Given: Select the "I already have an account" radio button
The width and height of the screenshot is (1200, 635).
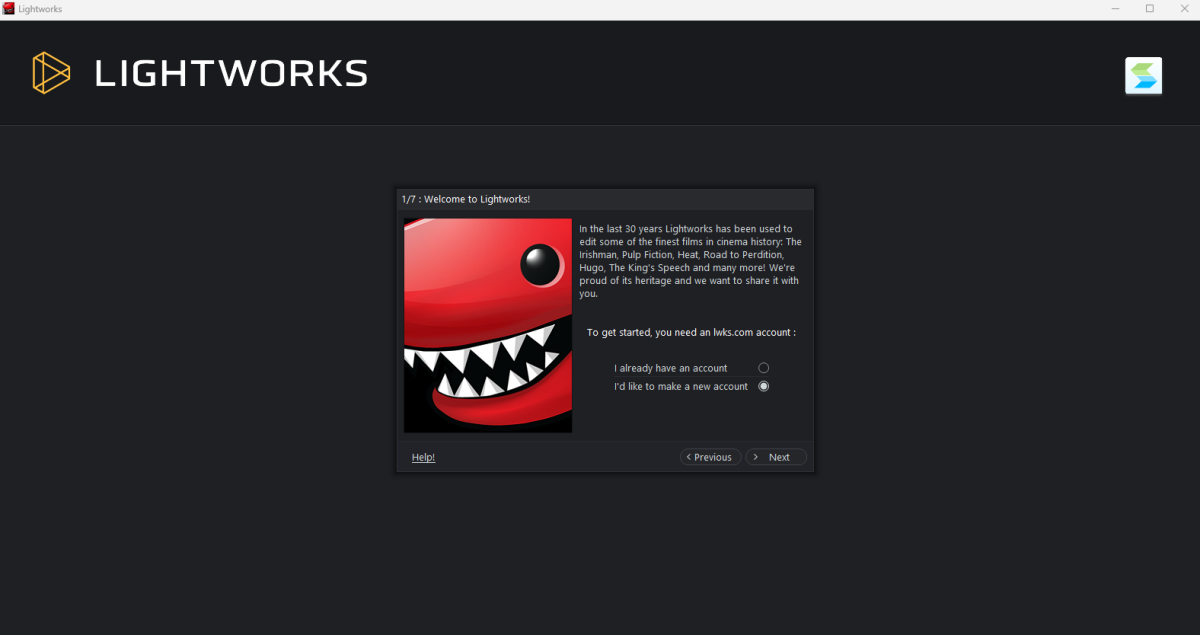Looking at the screenshot, I should coord(764,368).
